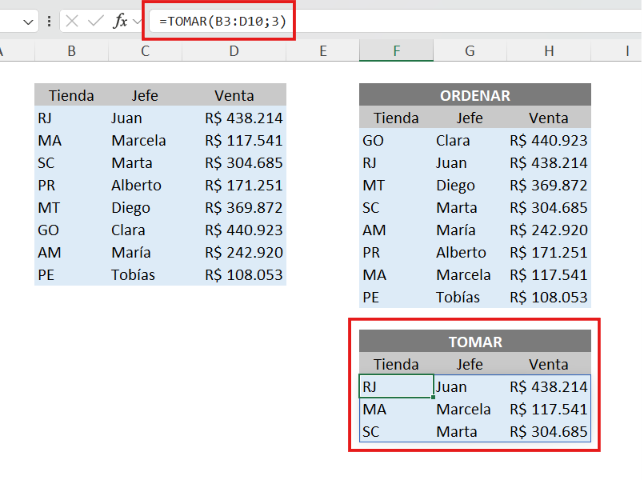Click Tienda header in the source table
Screen dimensions: 642x480
72,95
